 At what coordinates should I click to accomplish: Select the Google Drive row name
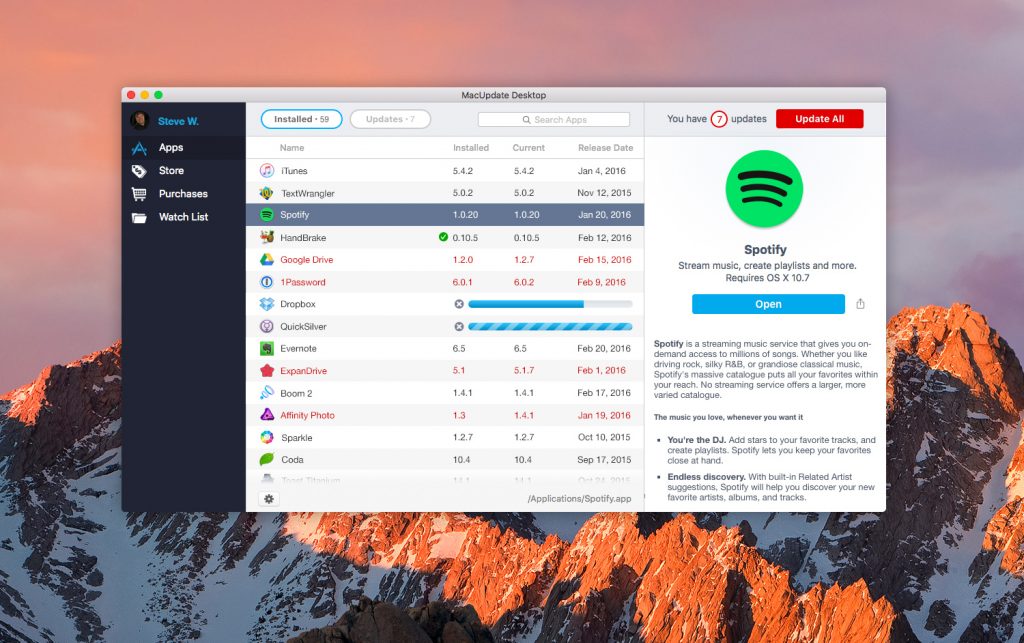point(307,260)
